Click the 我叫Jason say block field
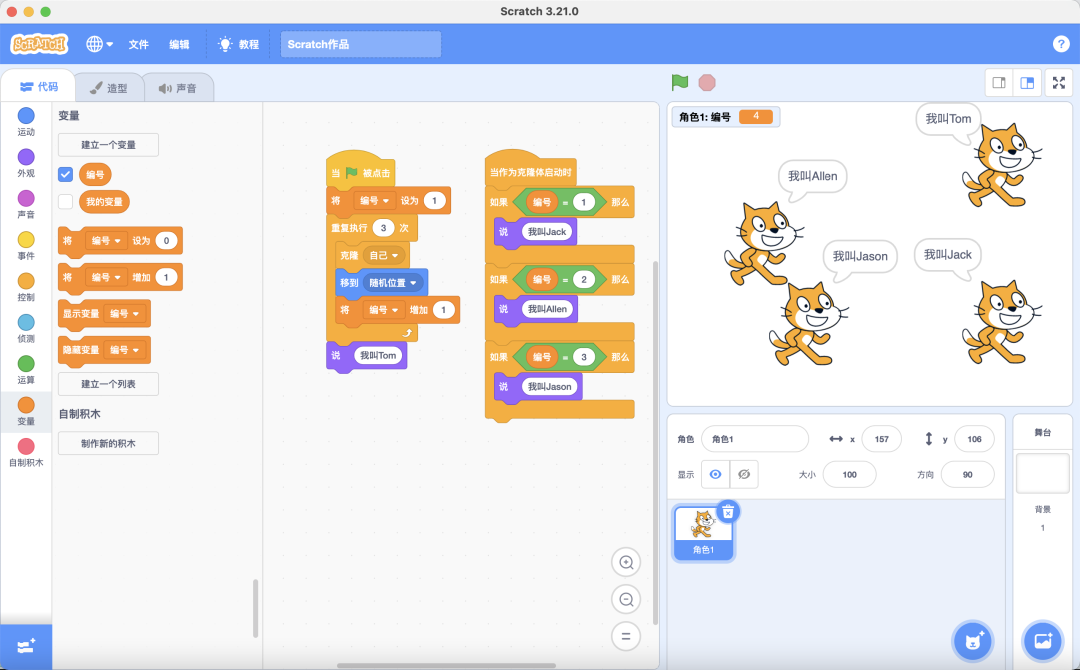The image size is (1080, 670). pyautogui.click(x=550, y=386)
